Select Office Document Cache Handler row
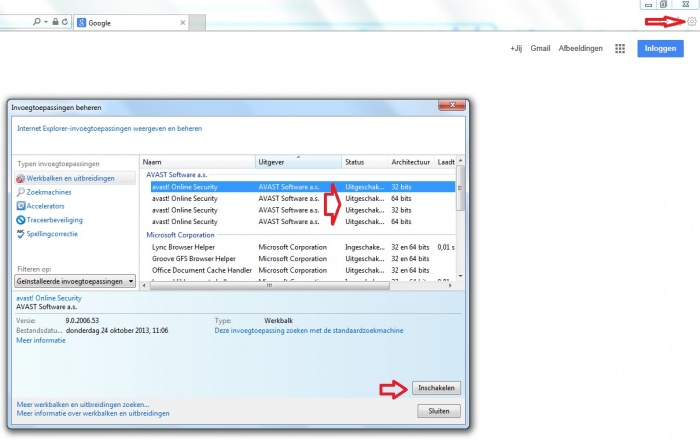Screen dimensions: 700x440 303,270
